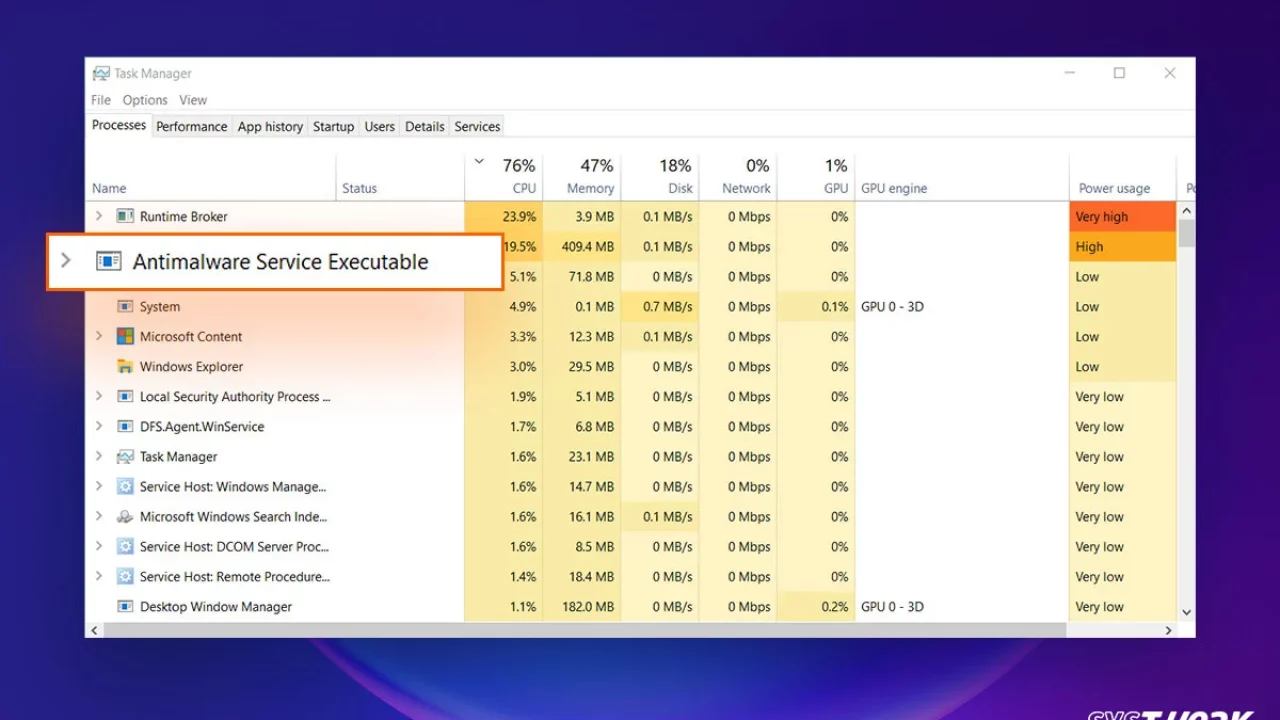This screenshot has height=720, width=1280.
Task: Click the sort chevron above the CPU column
Action: (x=478, y=161)
